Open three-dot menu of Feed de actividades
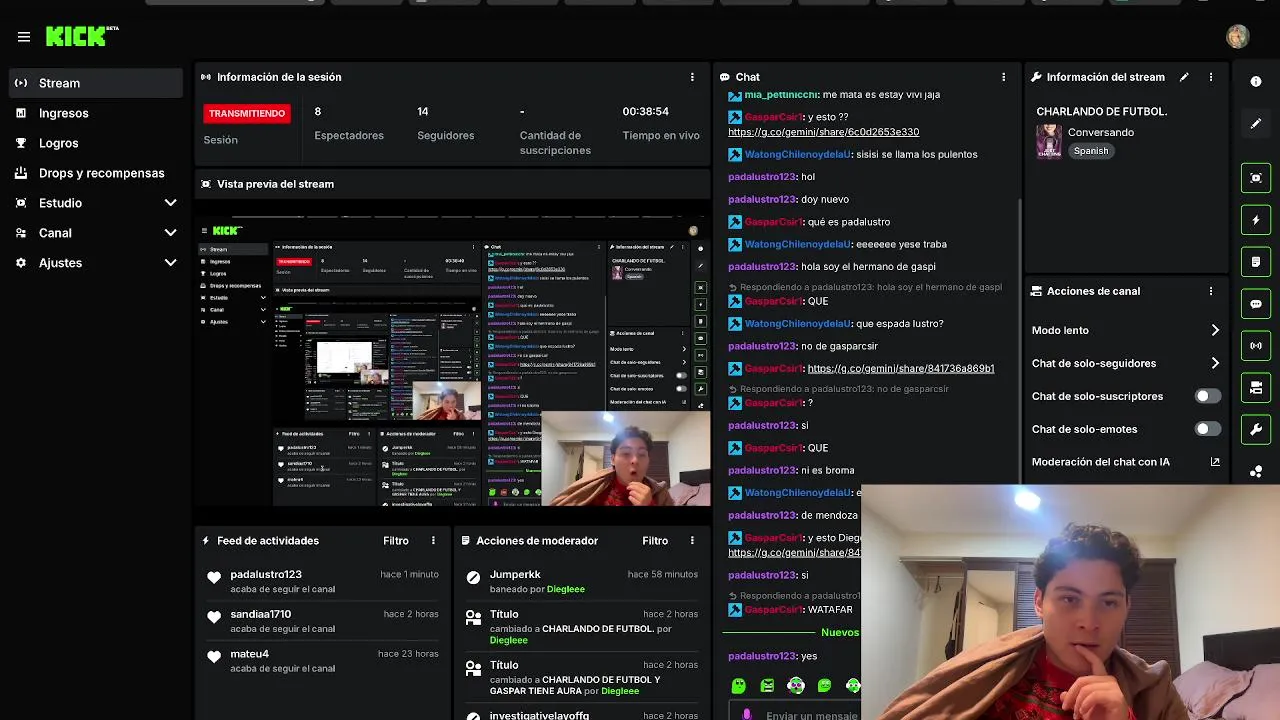1280x720 pixels. [x=433, y=541]
